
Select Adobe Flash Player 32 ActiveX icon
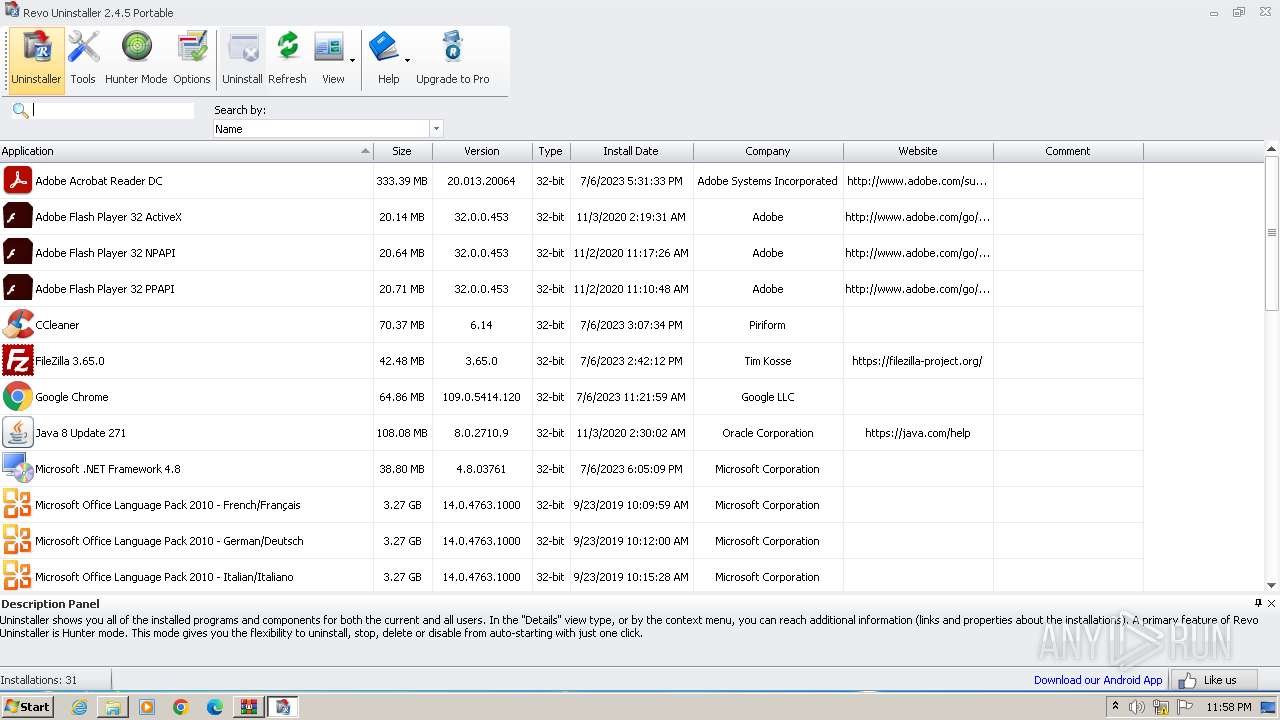click(x=17, y=217)
